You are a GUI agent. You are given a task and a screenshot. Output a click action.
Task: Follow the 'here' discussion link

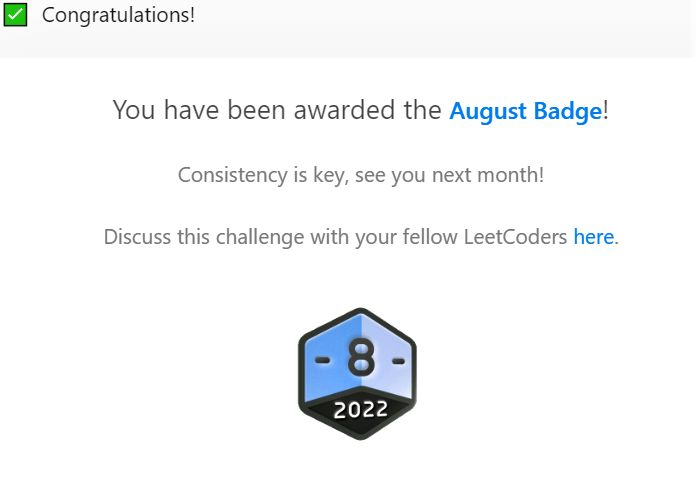593,238
